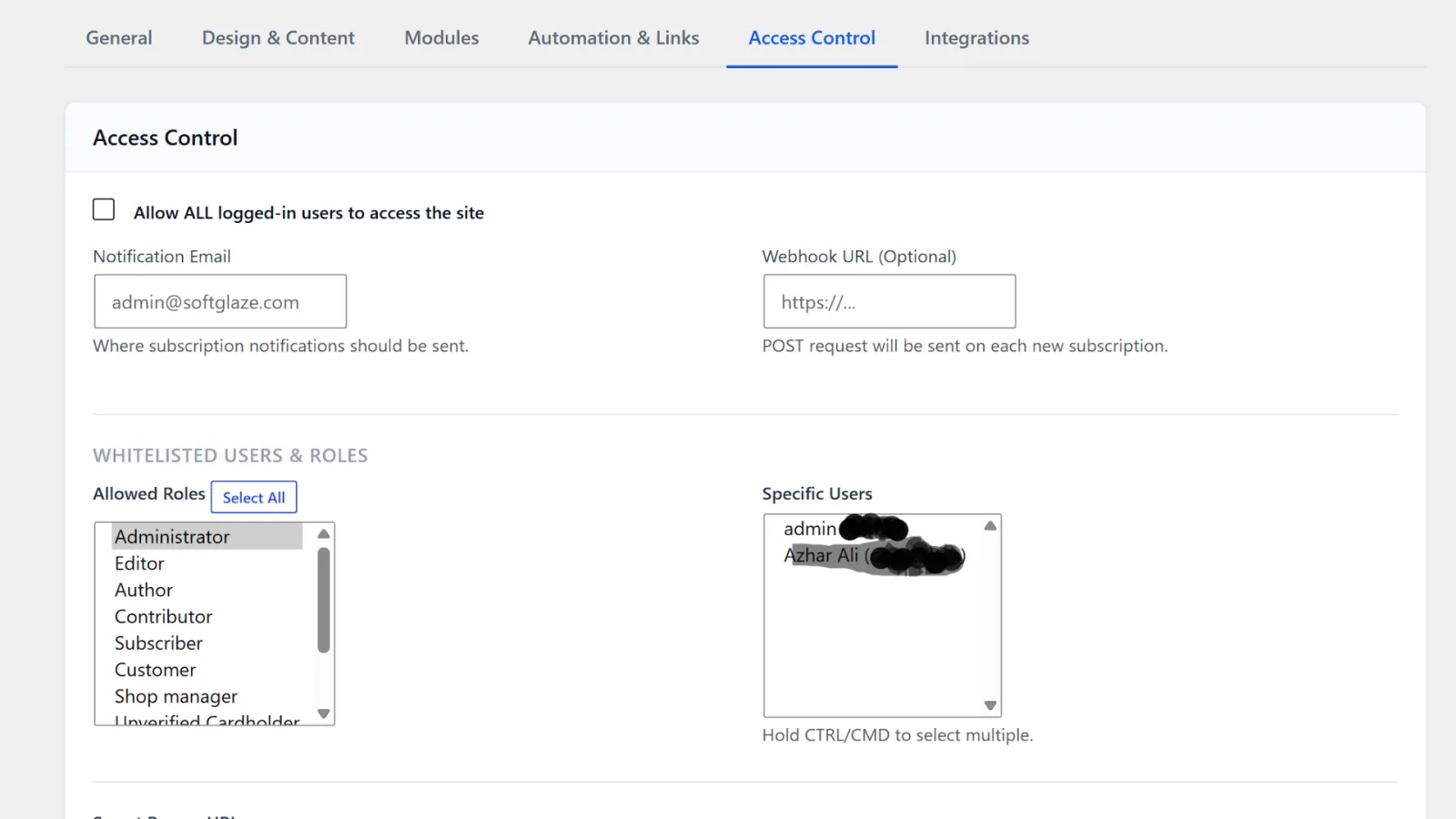1456x819 pixels.
Task: Click the Allowed Roles scrollbar thumb
Action: (323, 600)
